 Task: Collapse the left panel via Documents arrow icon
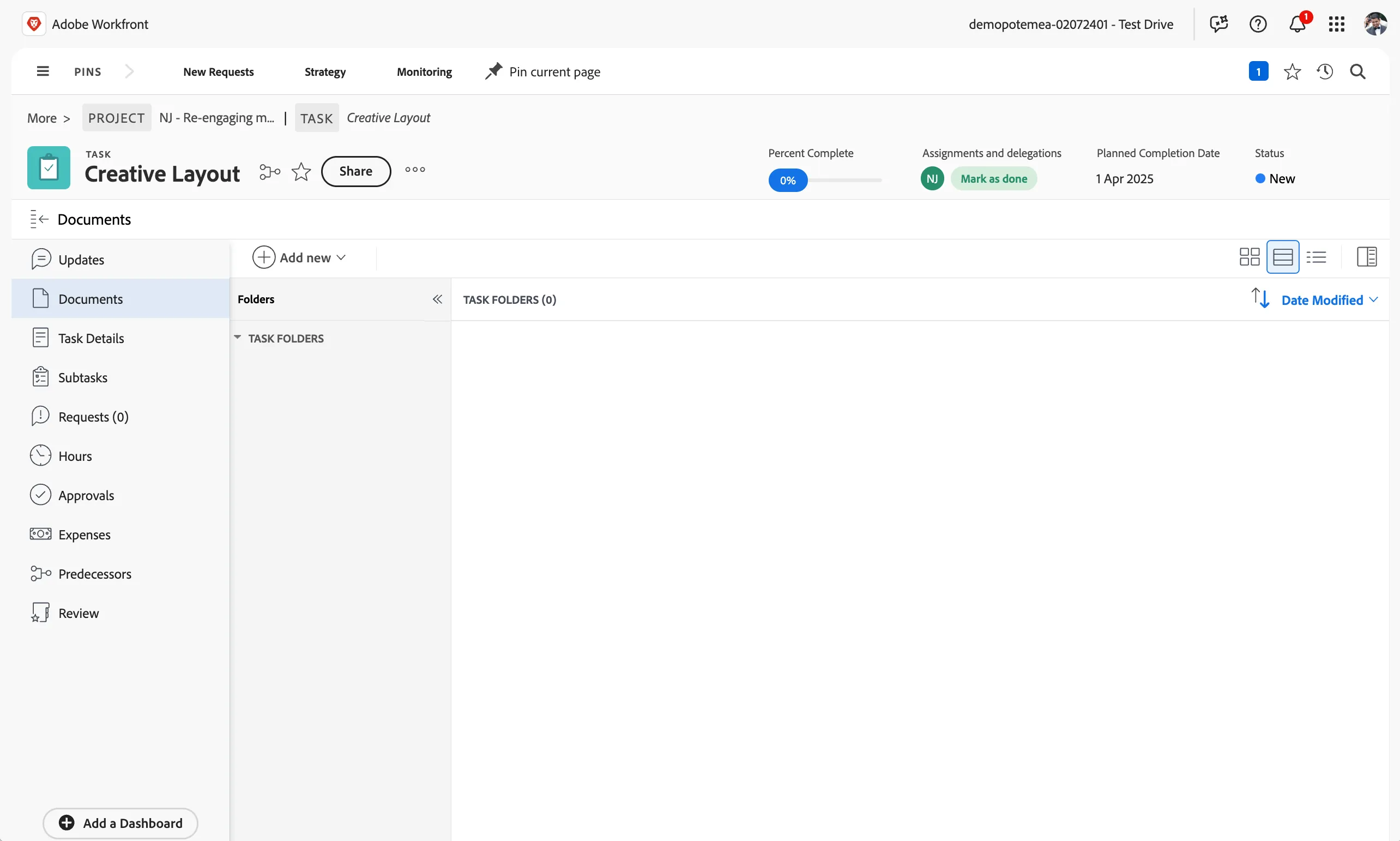pyautogui.click(x=39, y=219)
